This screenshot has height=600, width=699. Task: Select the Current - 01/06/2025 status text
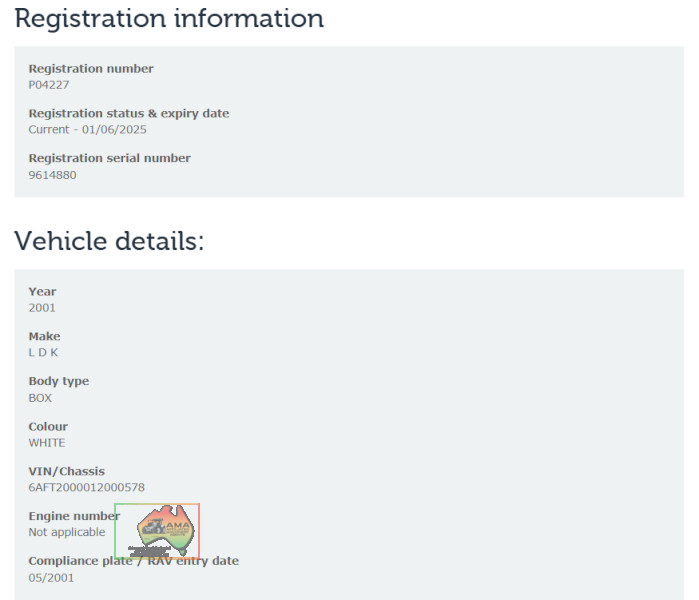[x=87, y=130]
